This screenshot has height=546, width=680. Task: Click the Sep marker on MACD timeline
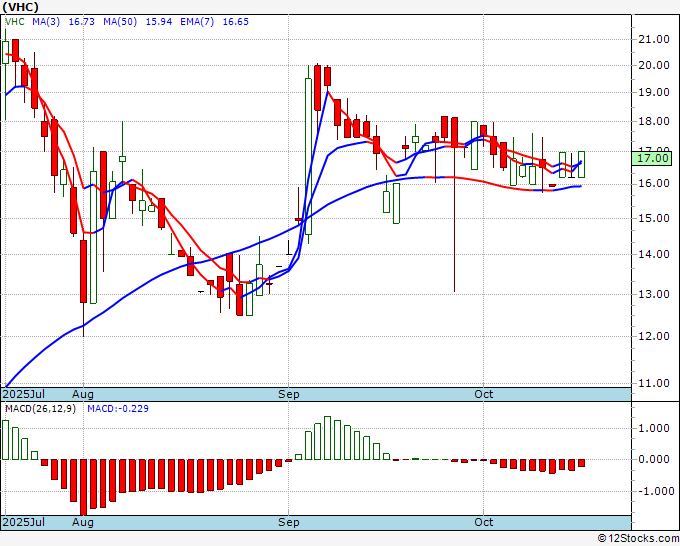point(288,522)
